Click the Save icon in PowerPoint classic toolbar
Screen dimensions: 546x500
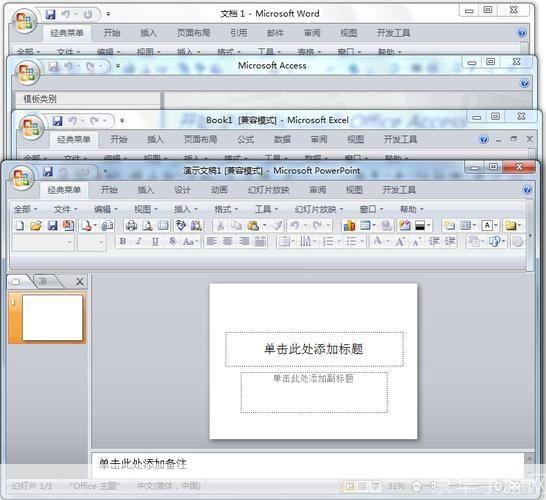point(52,226)
